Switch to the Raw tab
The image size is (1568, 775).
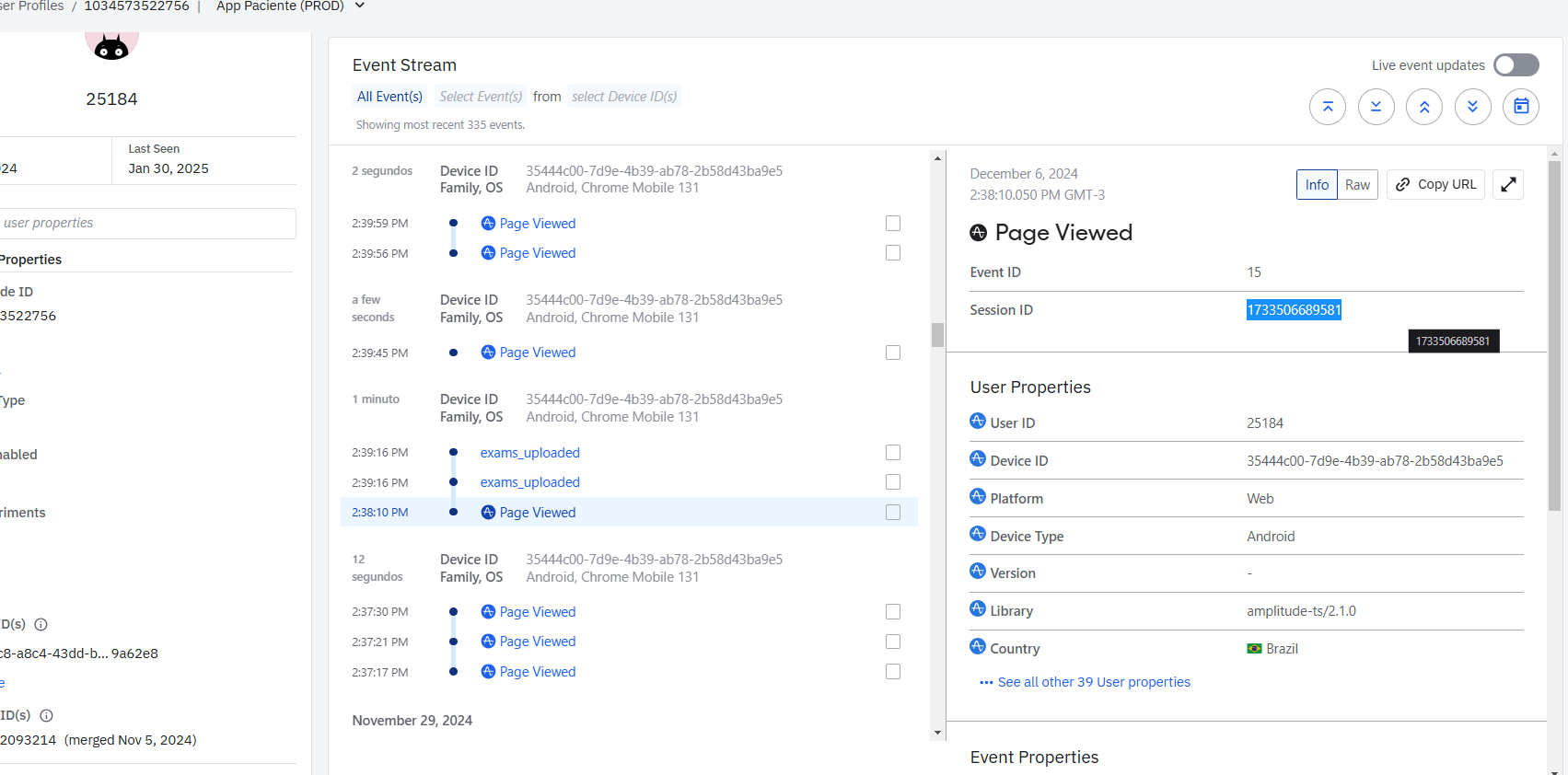point(1357,185)
